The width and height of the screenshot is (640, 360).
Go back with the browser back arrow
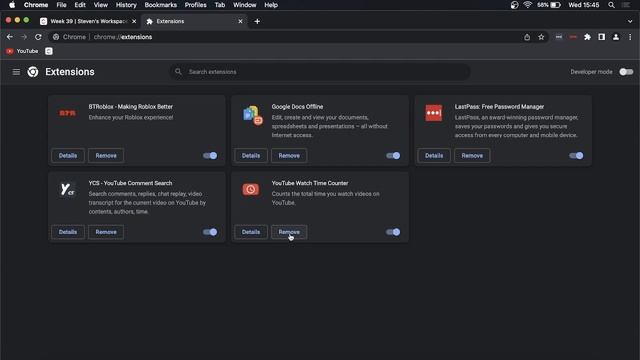click(x=10, y=37)
